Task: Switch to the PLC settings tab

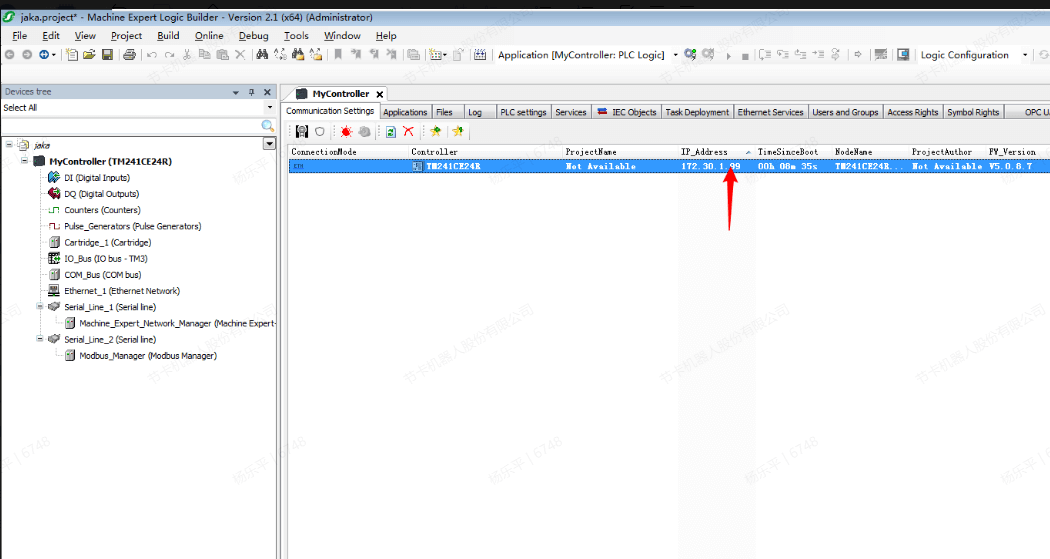Action: point(522,112)
